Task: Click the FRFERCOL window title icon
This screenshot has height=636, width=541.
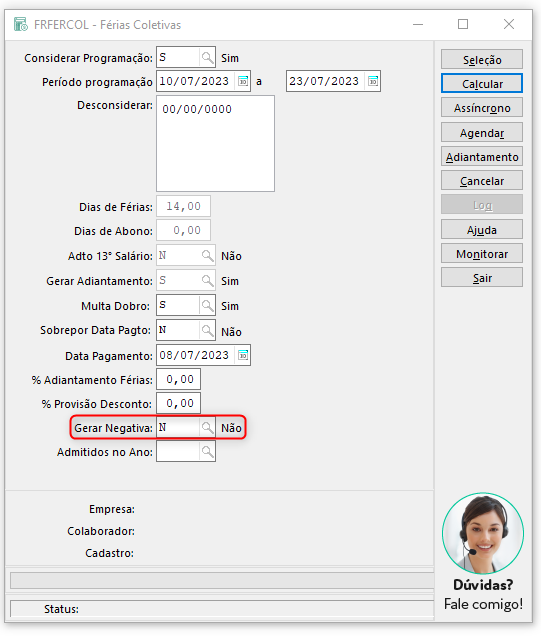Action: [21, 24]
